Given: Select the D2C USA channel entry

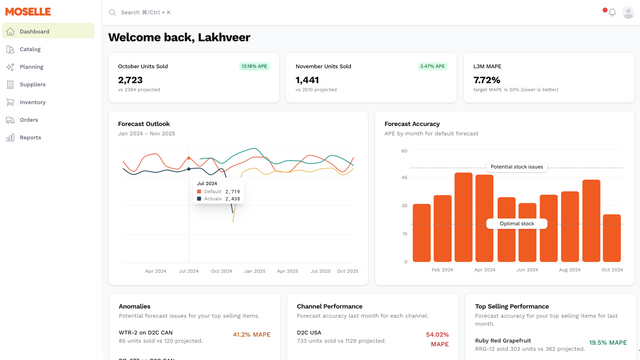Looking at the screenshot, I should [x=373, y=338].
